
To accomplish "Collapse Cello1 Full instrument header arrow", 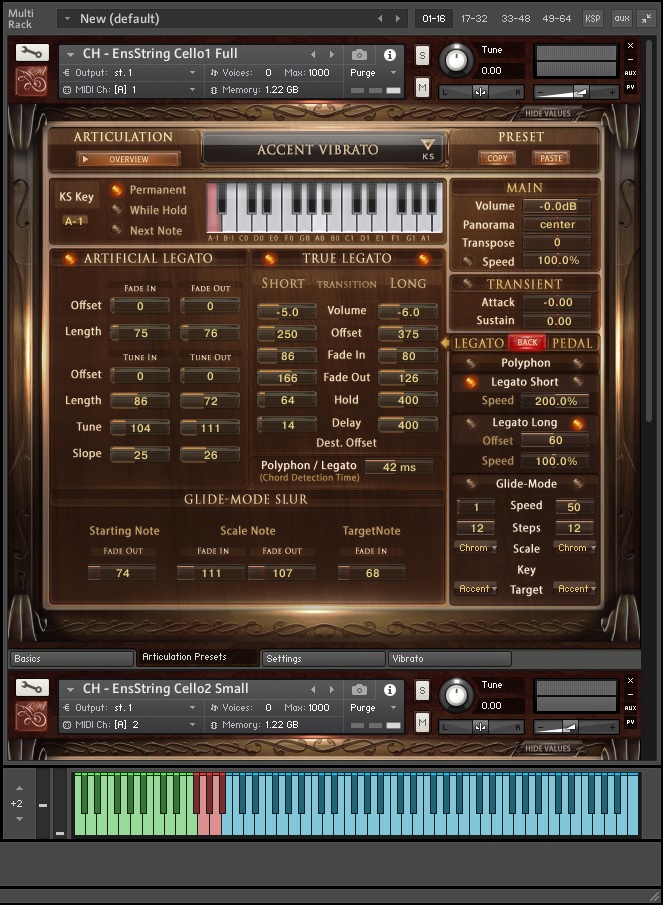I will point(70,55).
